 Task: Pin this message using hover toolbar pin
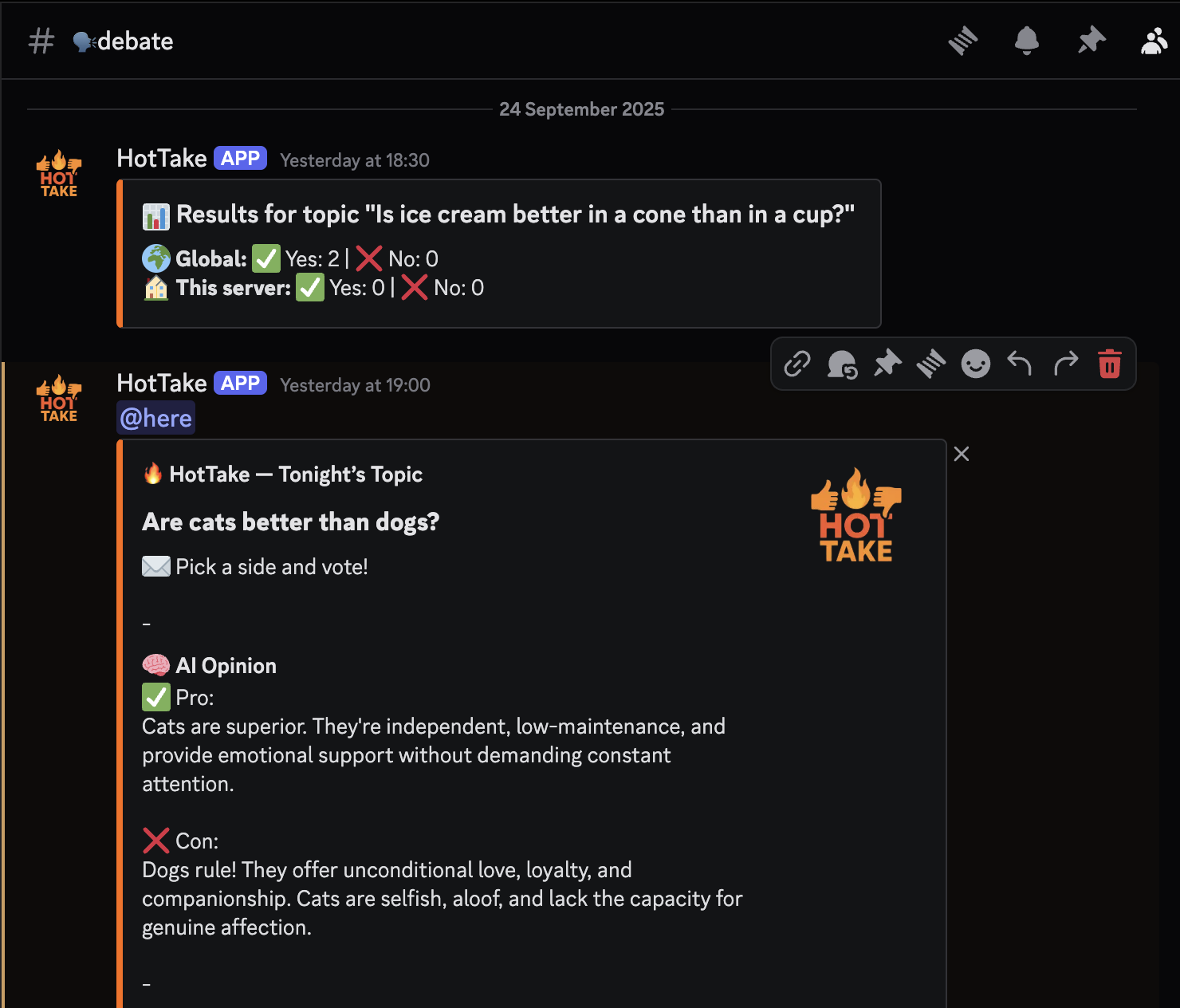point(887,364)
